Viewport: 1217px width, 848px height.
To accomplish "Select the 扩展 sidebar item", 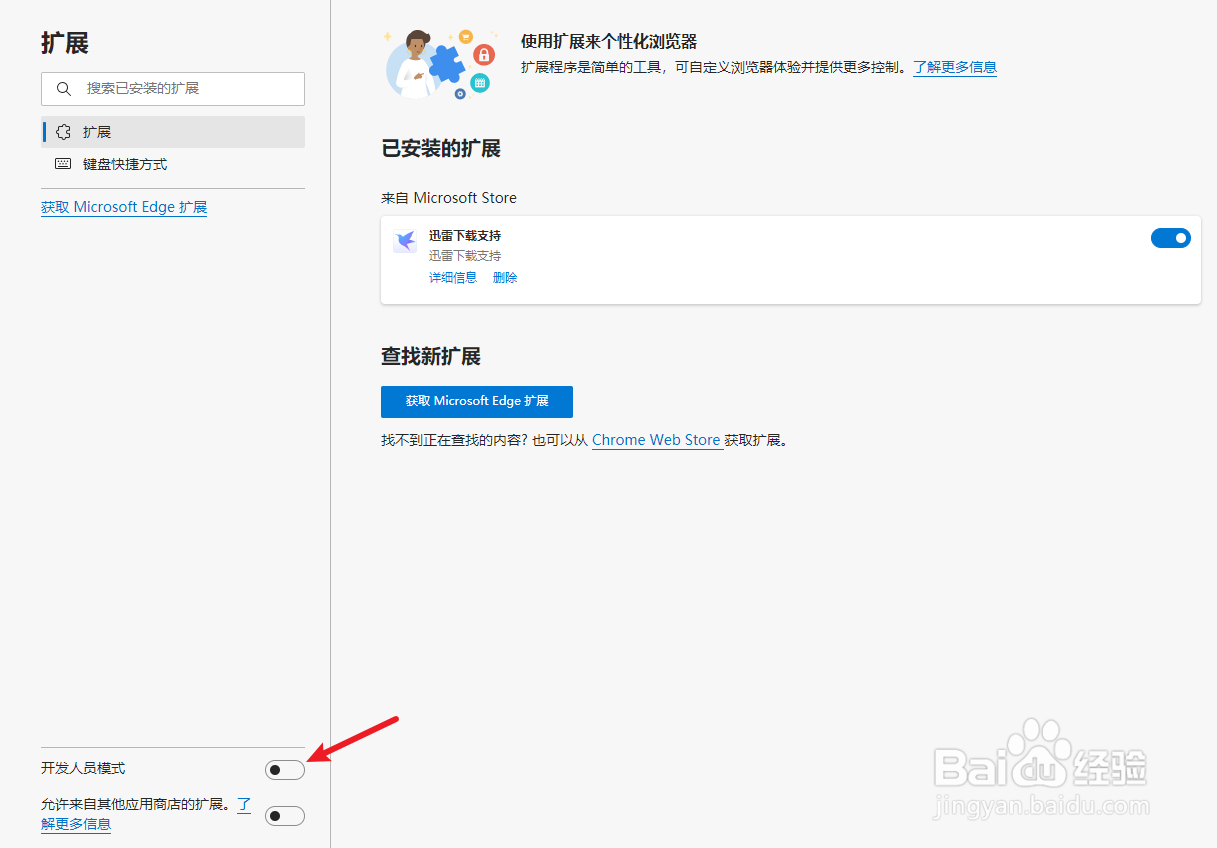I will point(173,132).
